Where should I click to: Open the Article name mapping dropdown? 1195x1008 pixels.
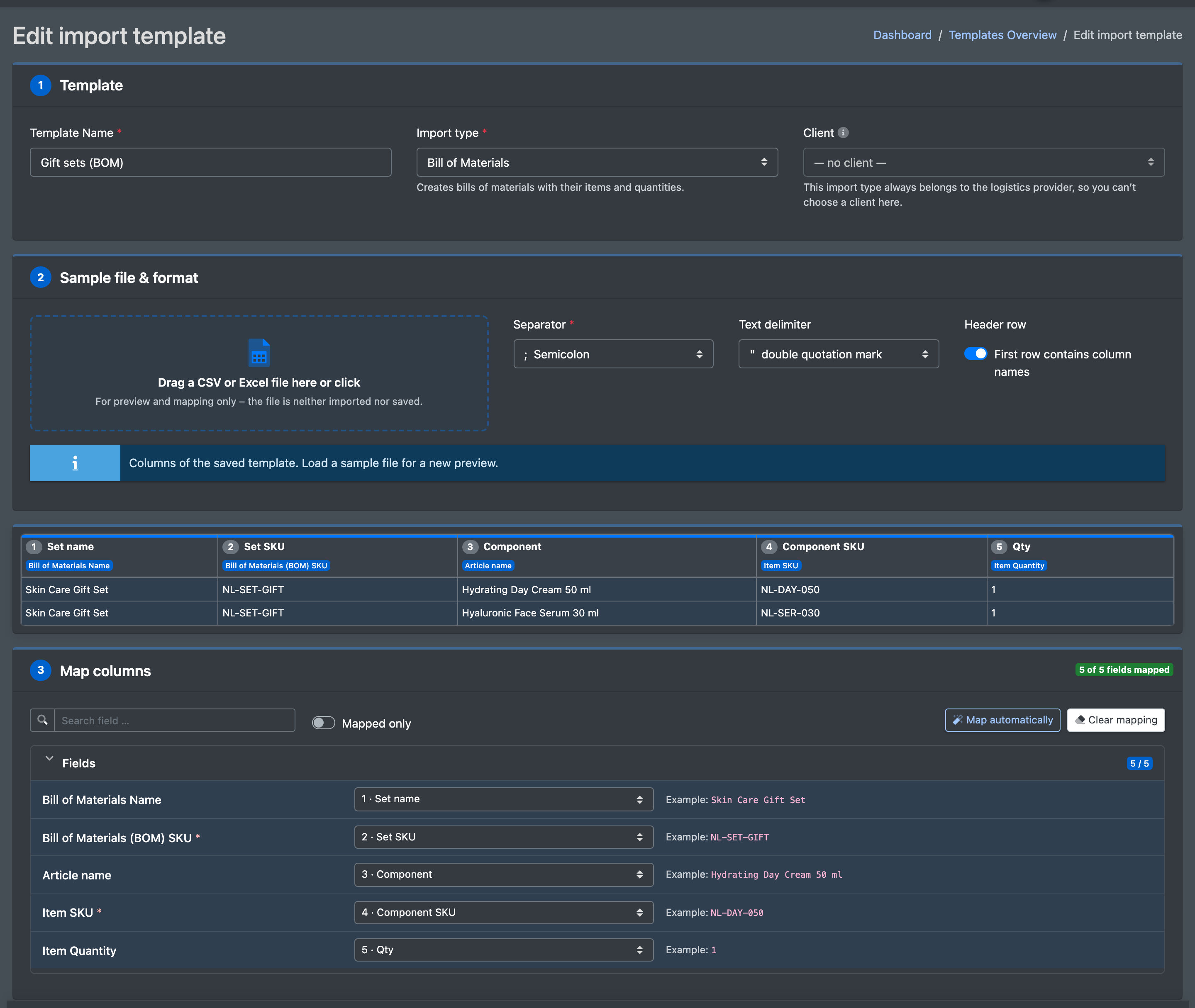pos(503,874)
